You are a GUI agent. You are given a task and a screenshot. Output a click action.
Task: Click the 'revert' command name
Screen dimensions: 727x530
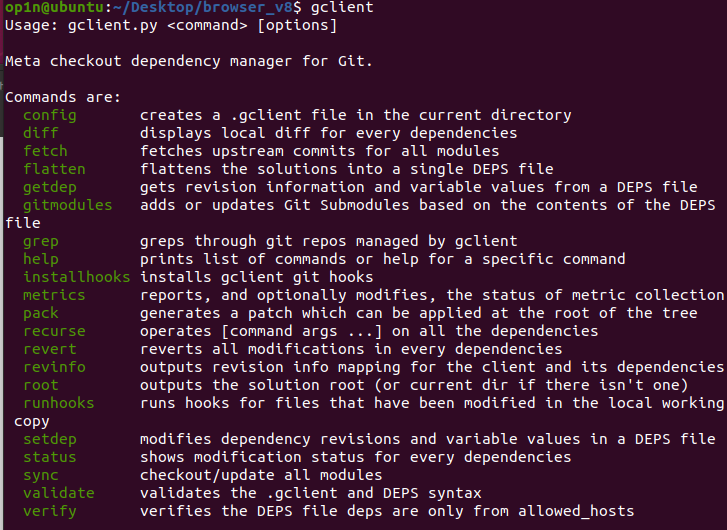point(50,349)
